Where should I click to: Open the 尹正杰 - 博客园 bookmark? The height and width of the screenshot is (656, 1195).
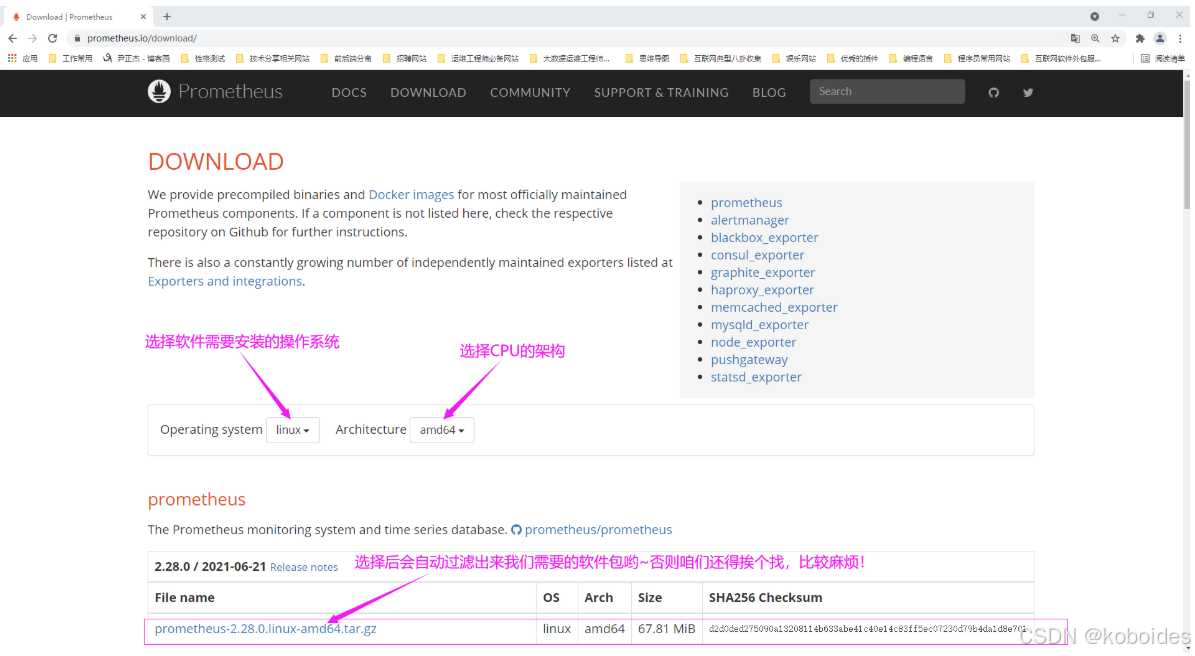pos(136,58)
